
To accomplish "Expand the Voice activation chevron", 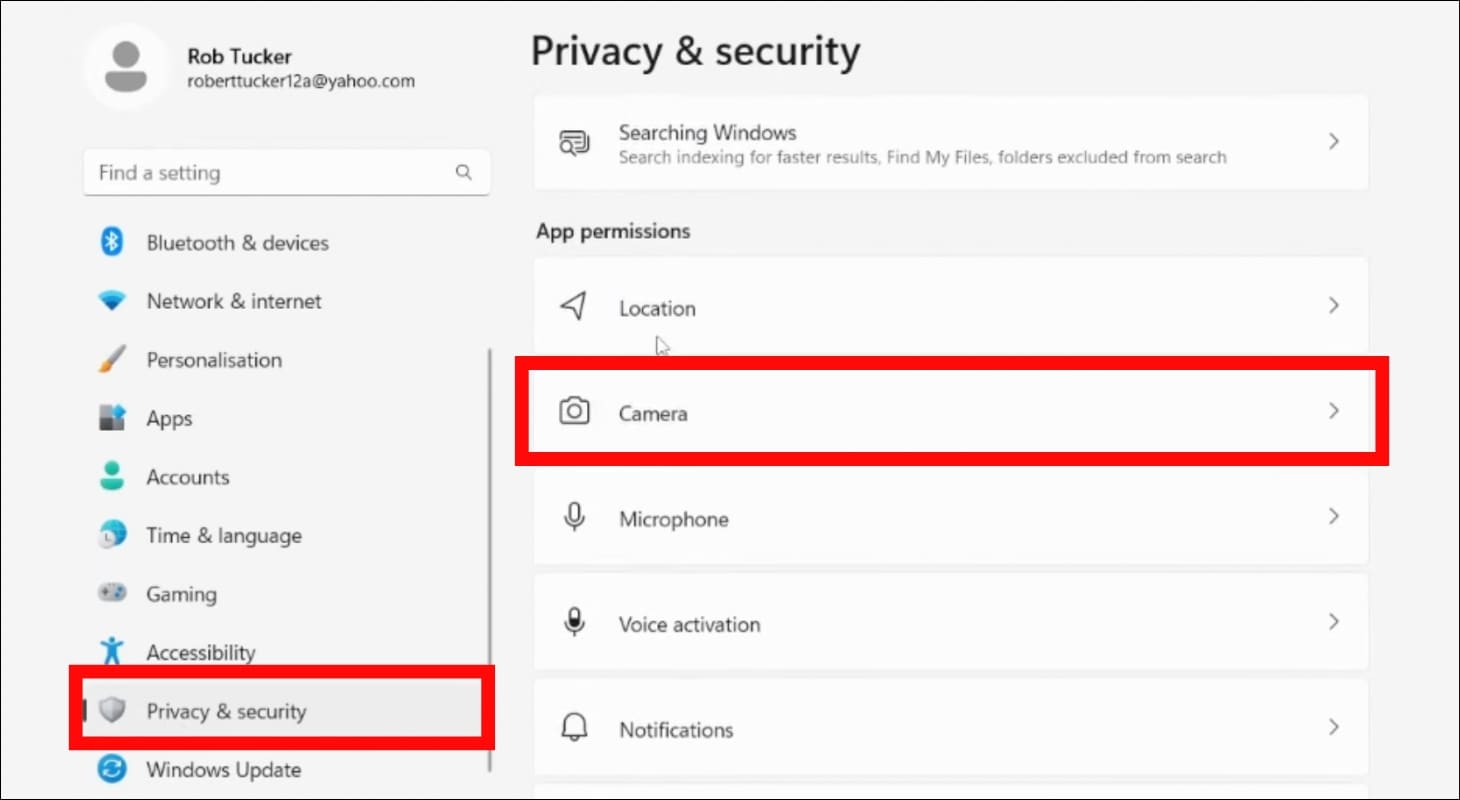I will coord(1333,621).
